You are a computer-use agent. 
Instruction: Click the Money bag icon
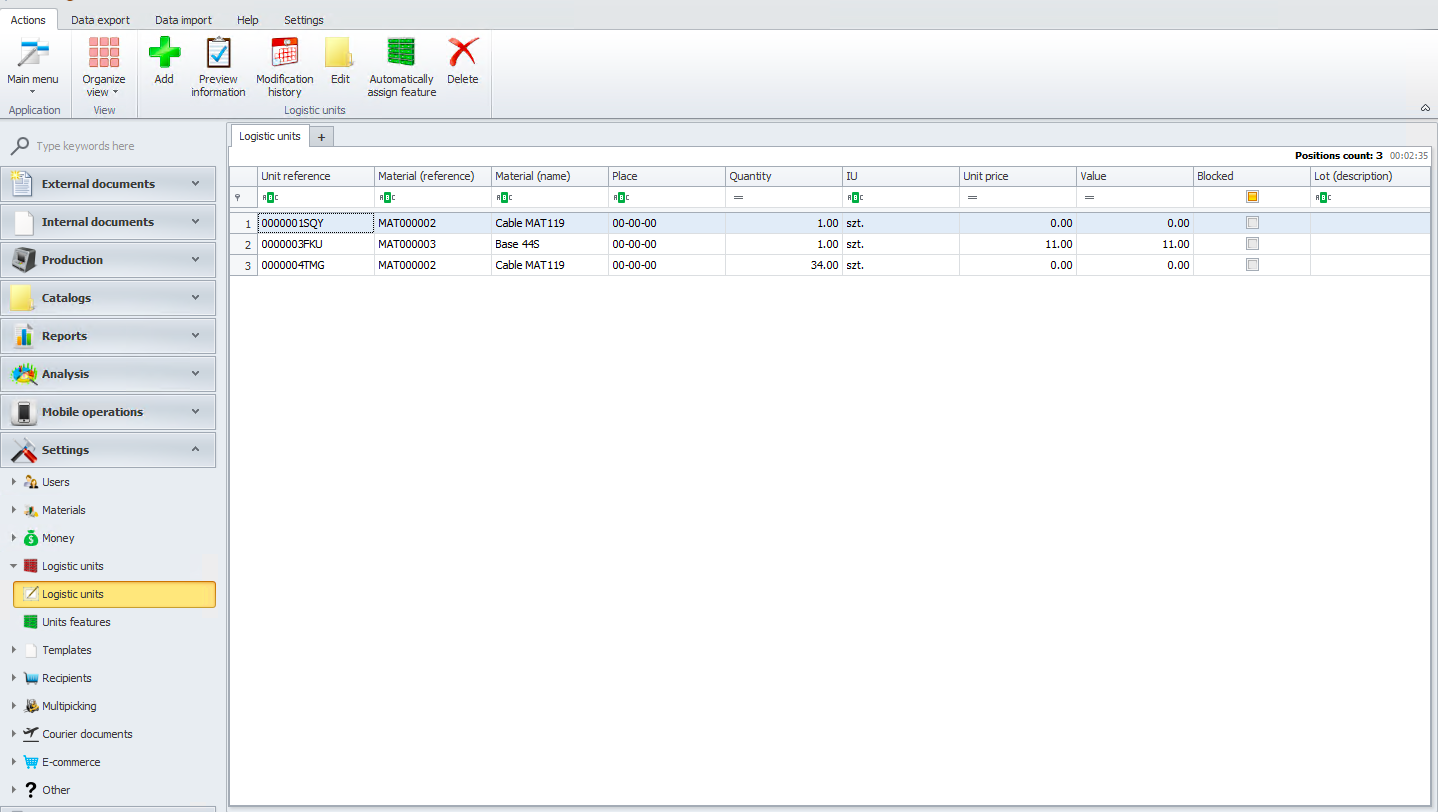pos(31,538)
